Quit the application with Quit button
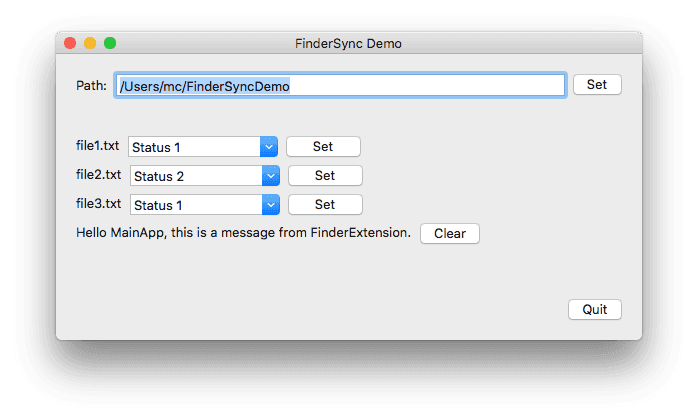The height and width of the screenshot is (420, 698). pos(594,309)
